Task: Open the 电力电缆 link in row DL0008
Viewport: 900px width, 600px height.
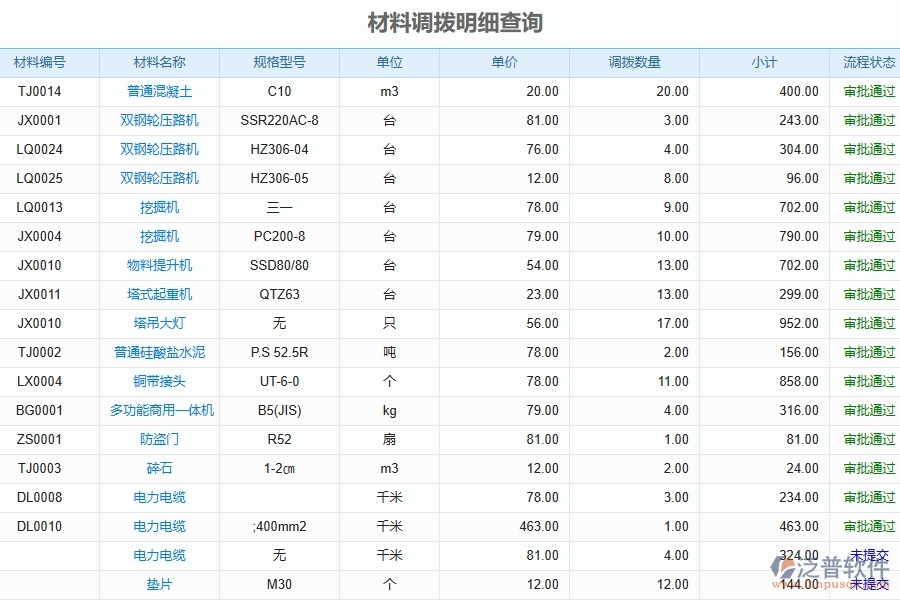Action: pos(158,497)
